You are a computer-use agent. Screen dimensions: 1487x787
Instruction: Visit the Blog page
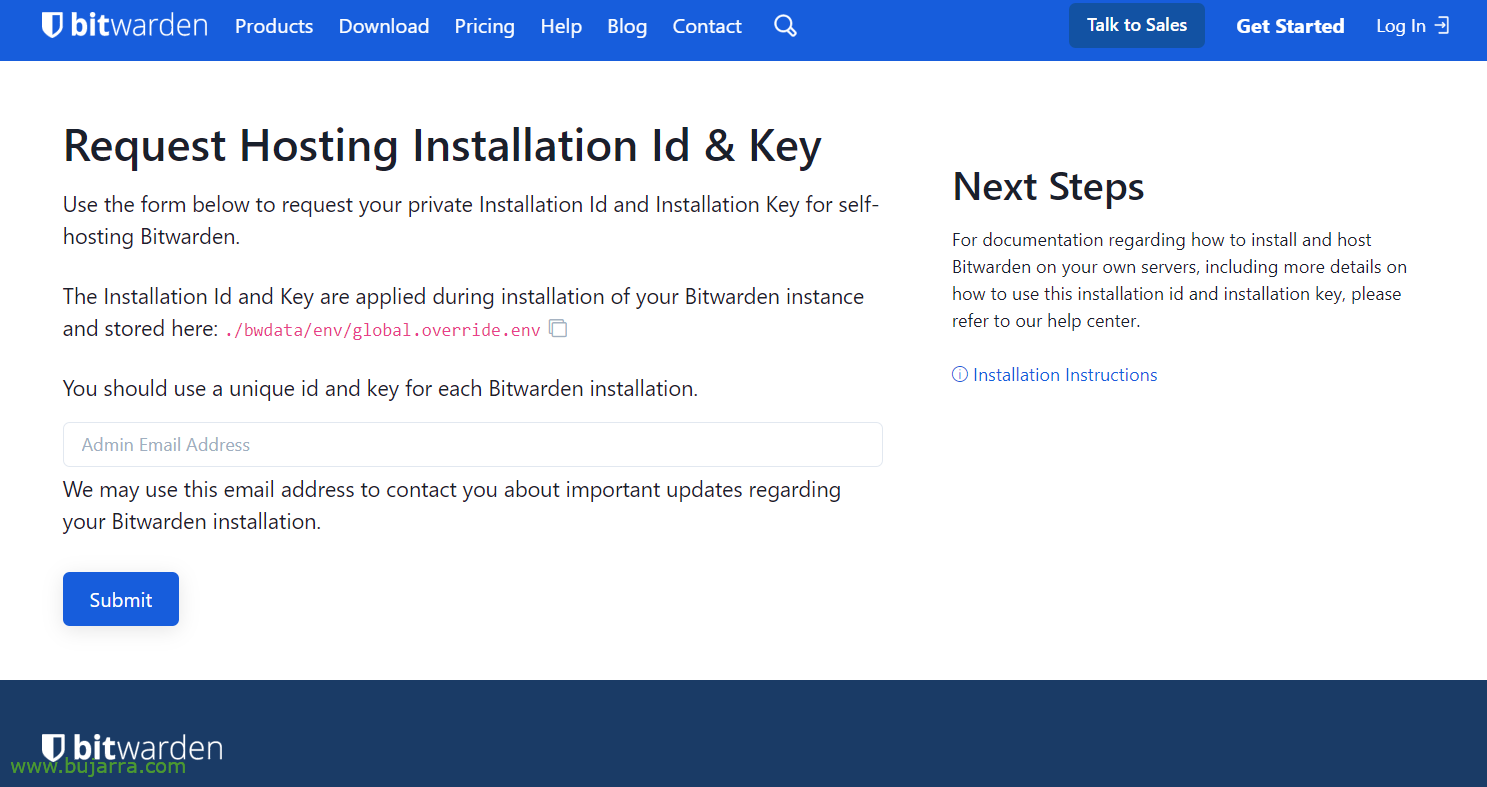pos(627,26)
